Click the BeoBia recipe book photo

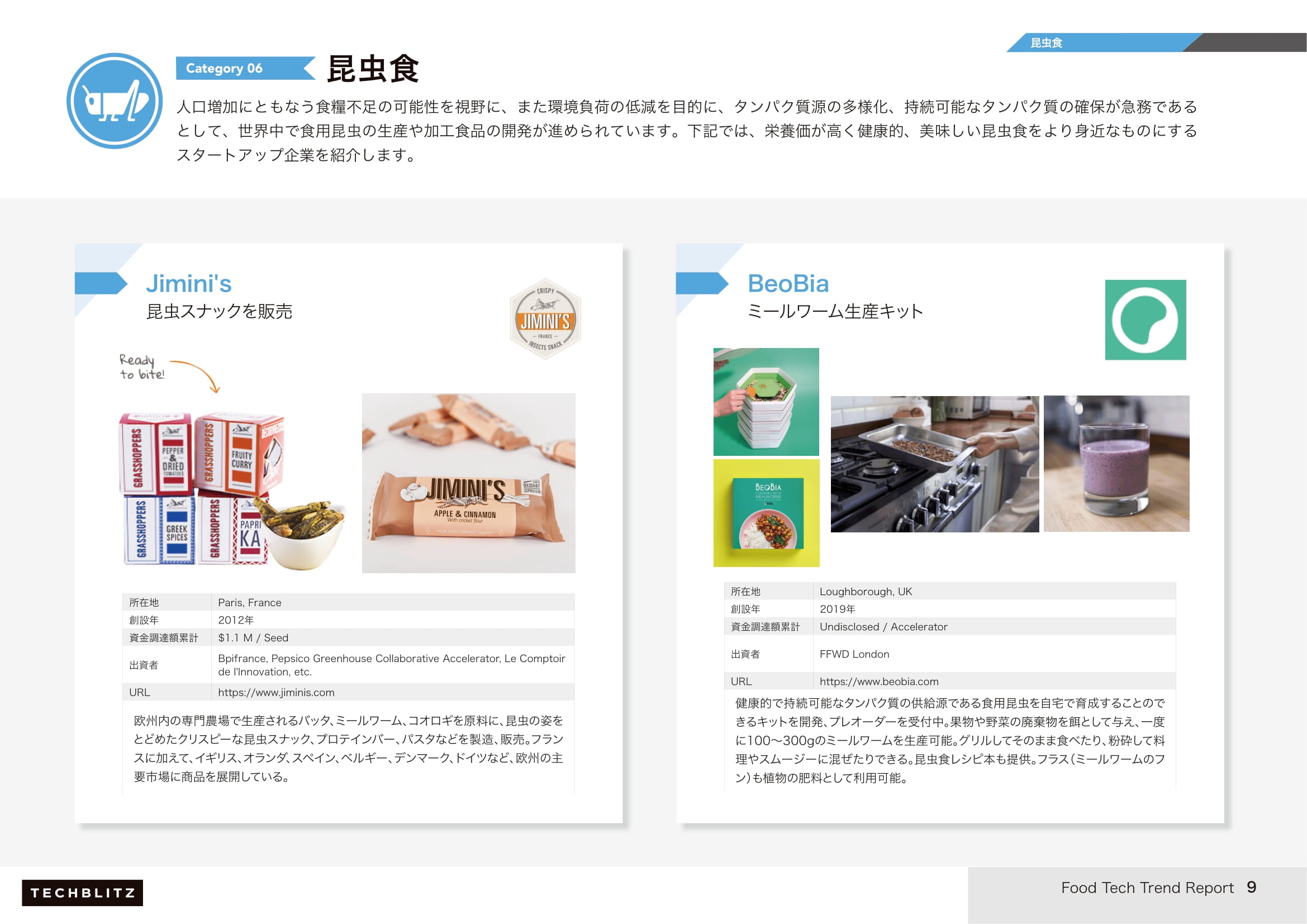click(x=766, y=513)
